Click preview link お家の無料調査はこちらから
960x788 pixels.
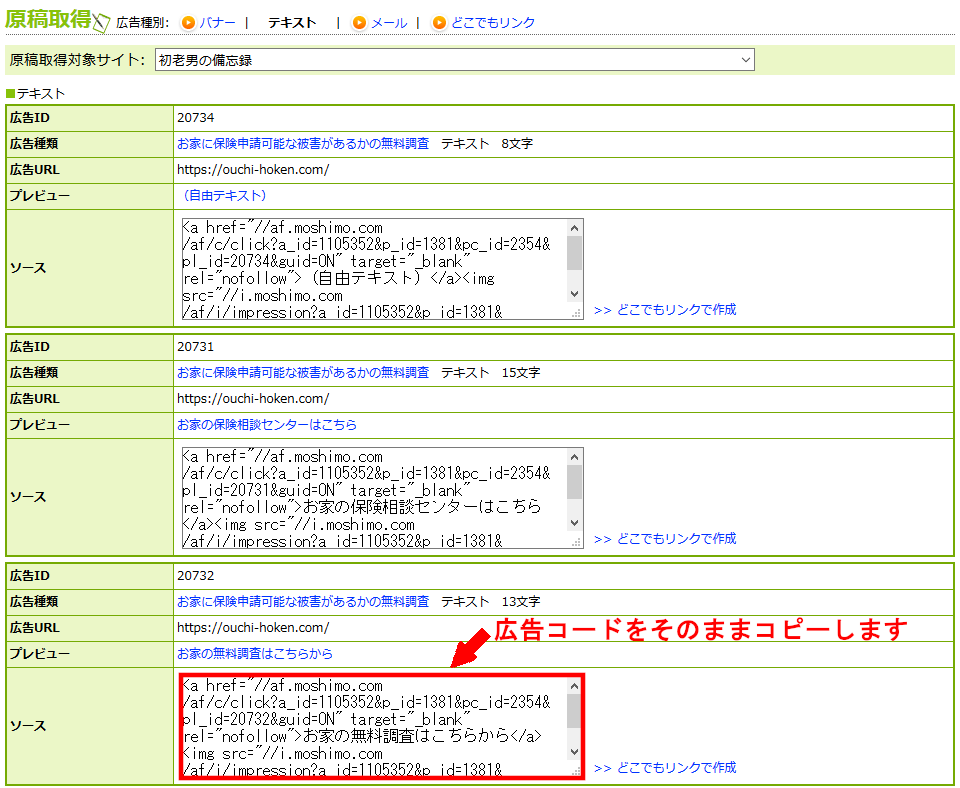(255, 654)
